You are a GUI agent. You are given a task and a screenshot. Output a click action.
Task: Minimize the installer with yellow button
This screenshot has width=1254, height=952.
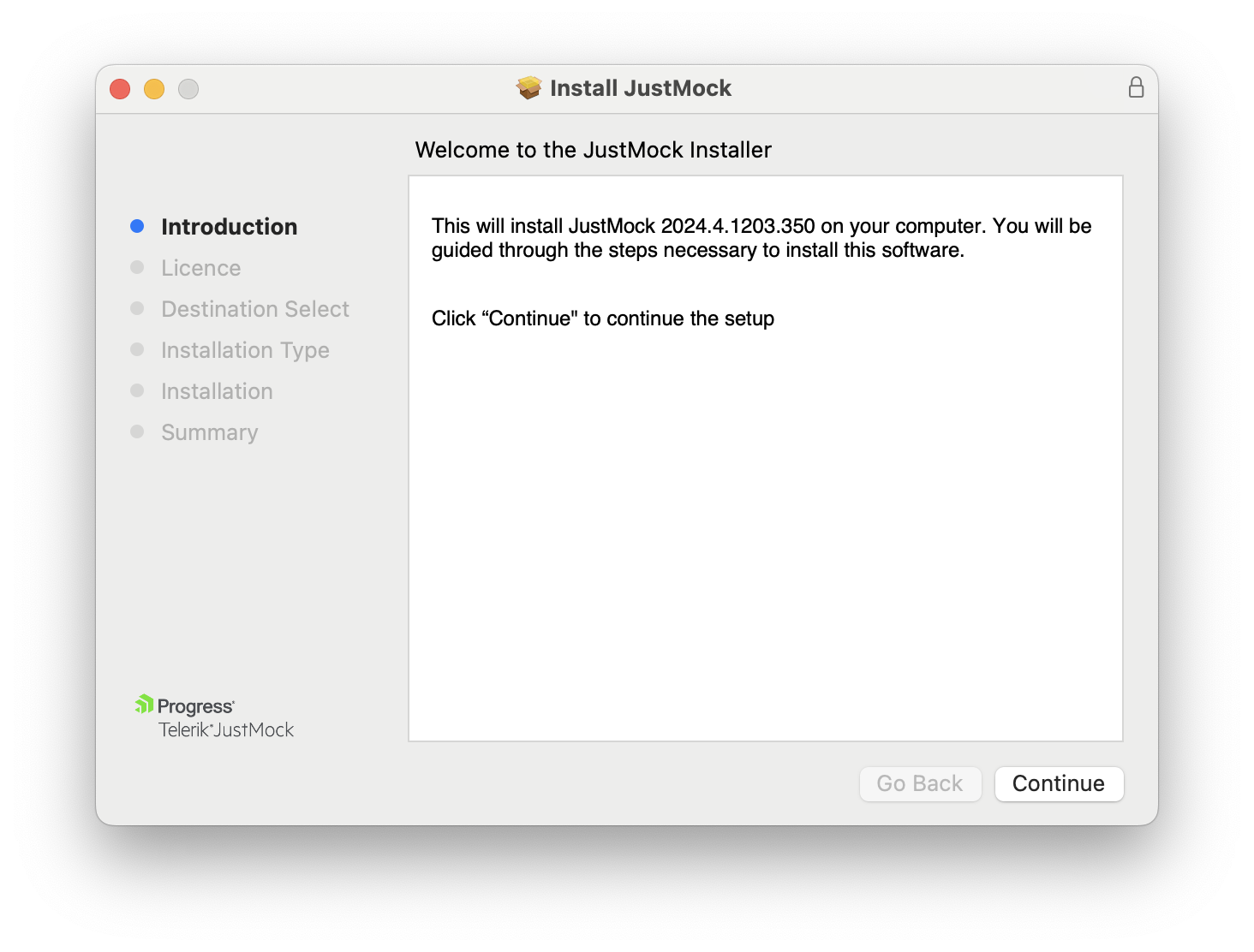[154, 89]
